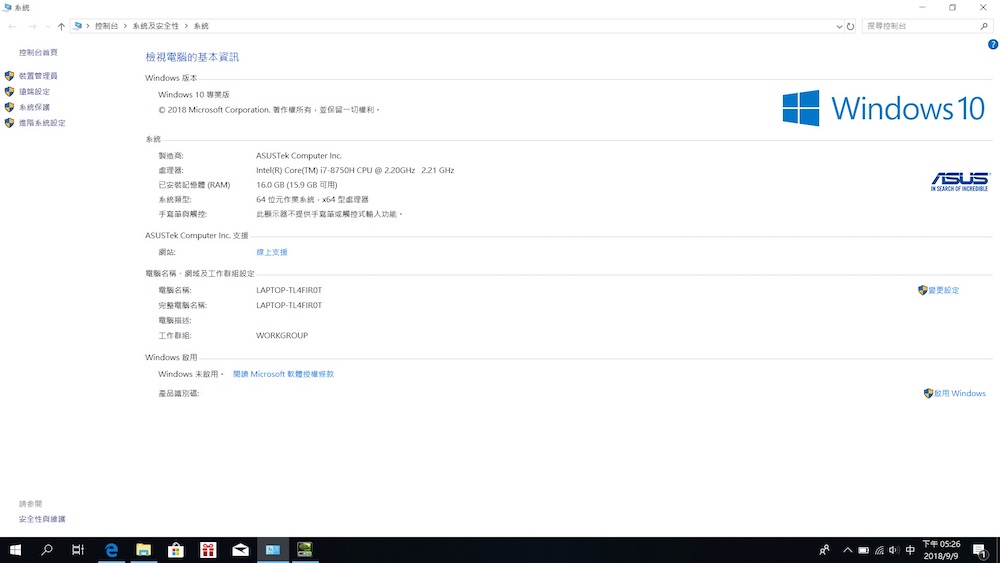The width and height of the screenshot is (1000, 563).
Task: Click the ASUS logo image
Action: pos(959,182)
